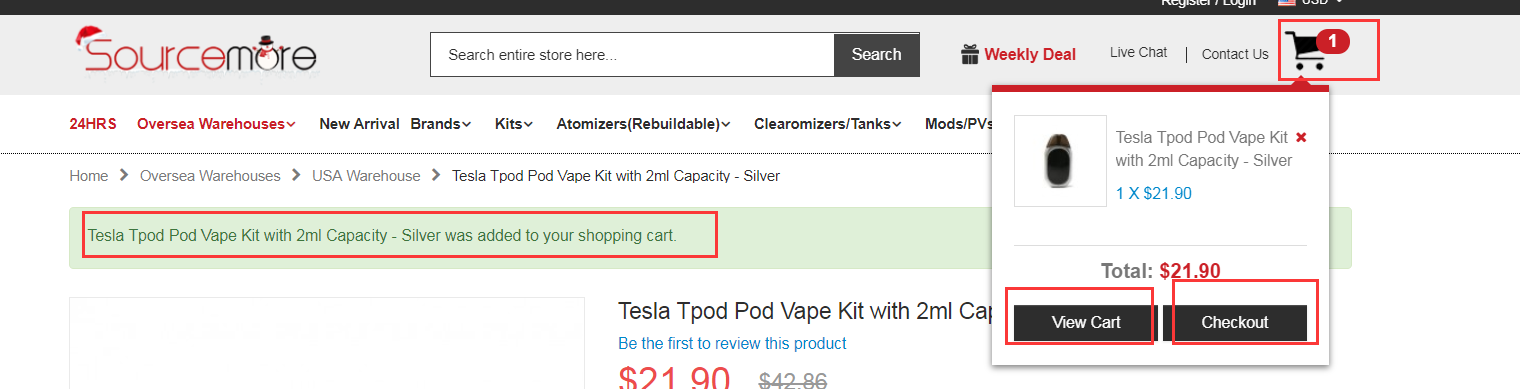Focus the search entire store field
The width and height of the screenshot is (1520, 389).
(x=632, y=54)
